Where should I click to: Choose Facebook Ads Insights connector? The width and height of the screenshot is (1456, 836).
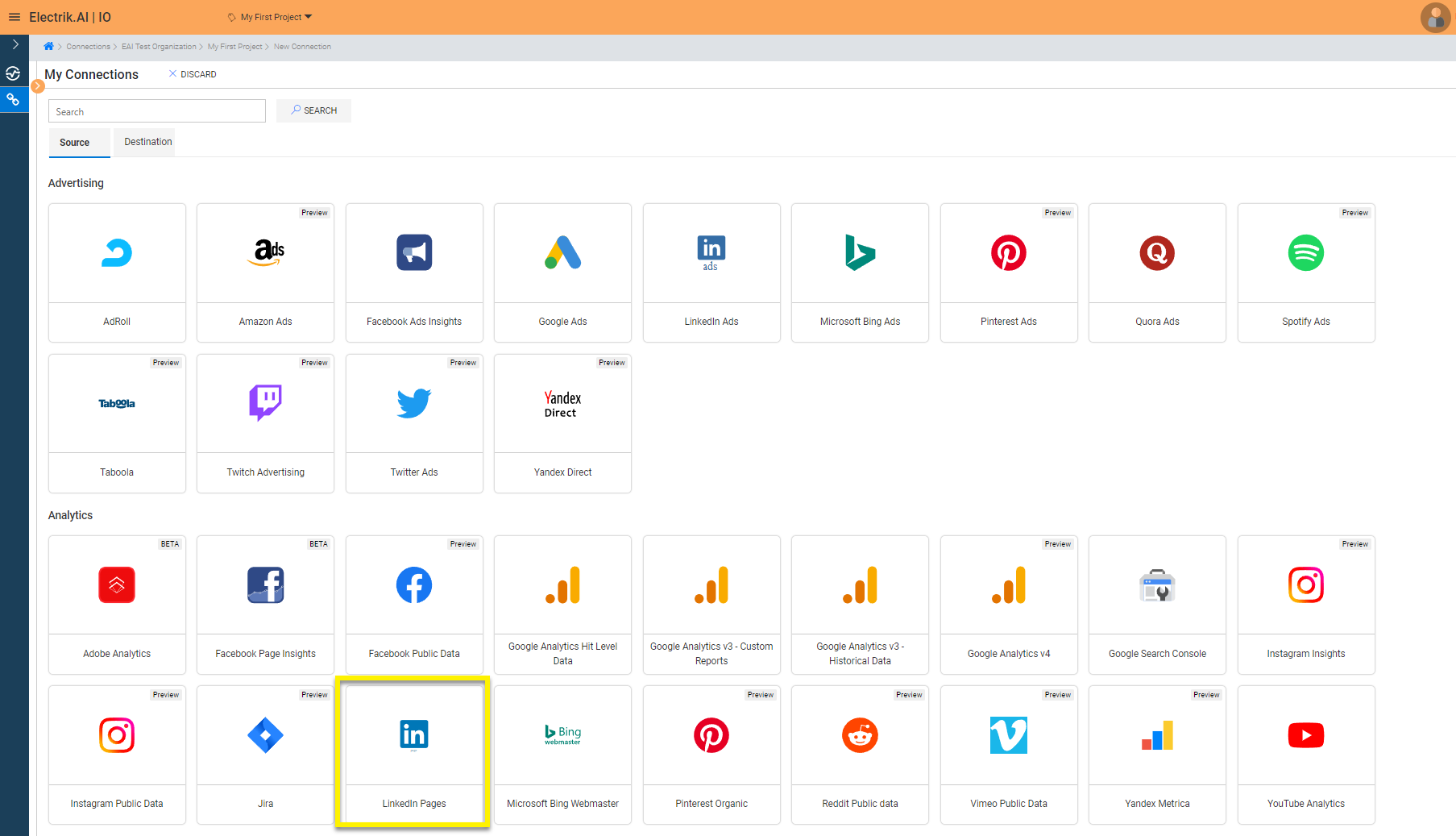tap(414, 272)
